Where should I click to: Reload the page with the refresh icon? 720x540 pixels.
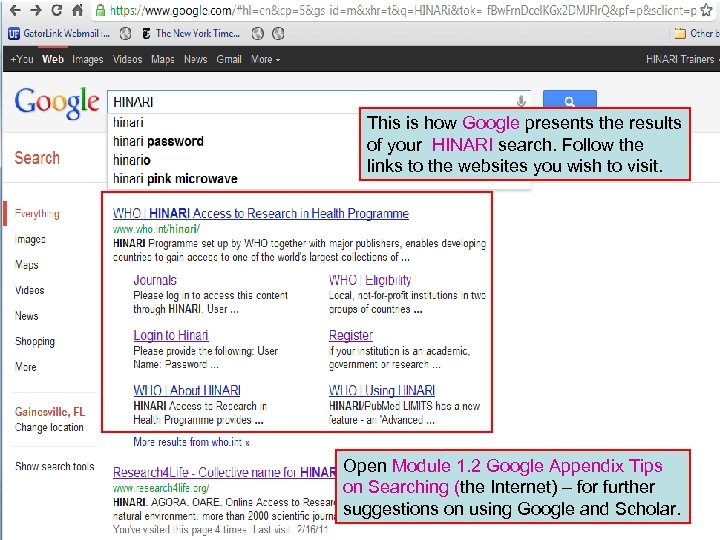click(x=56, y=10)
